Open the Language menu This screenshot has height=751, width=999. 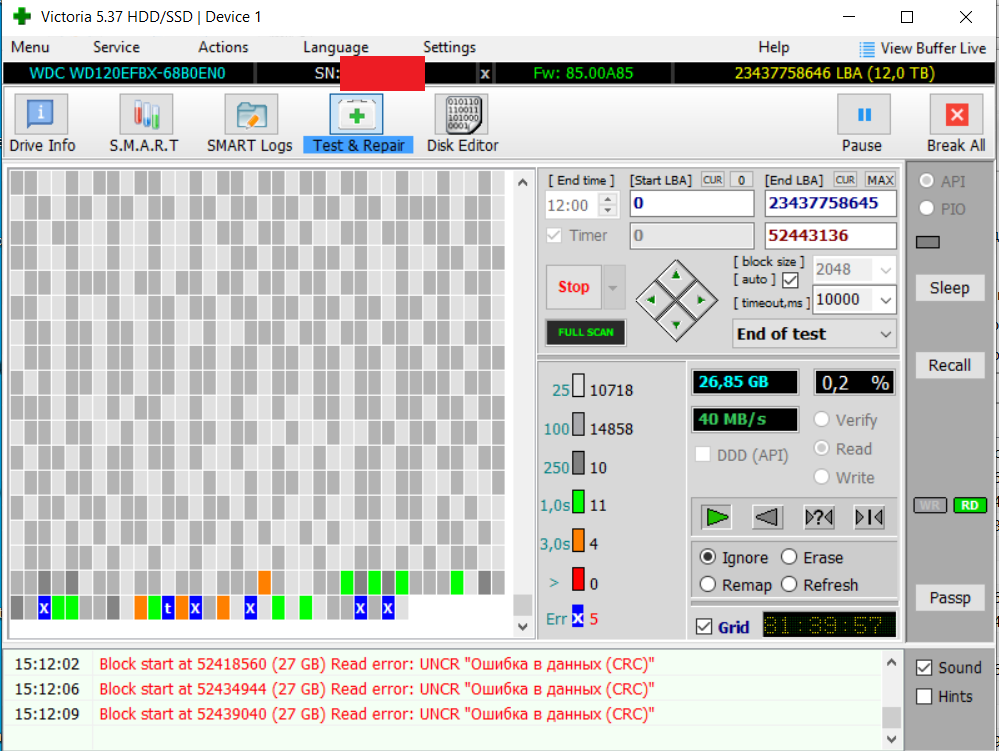(x=335, y=47)
